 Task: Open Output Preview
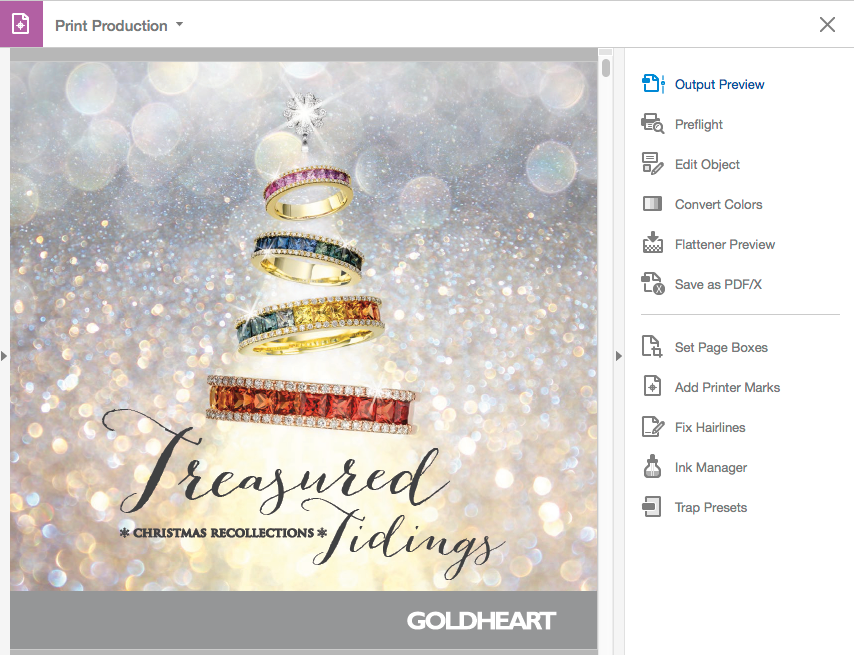719,84
